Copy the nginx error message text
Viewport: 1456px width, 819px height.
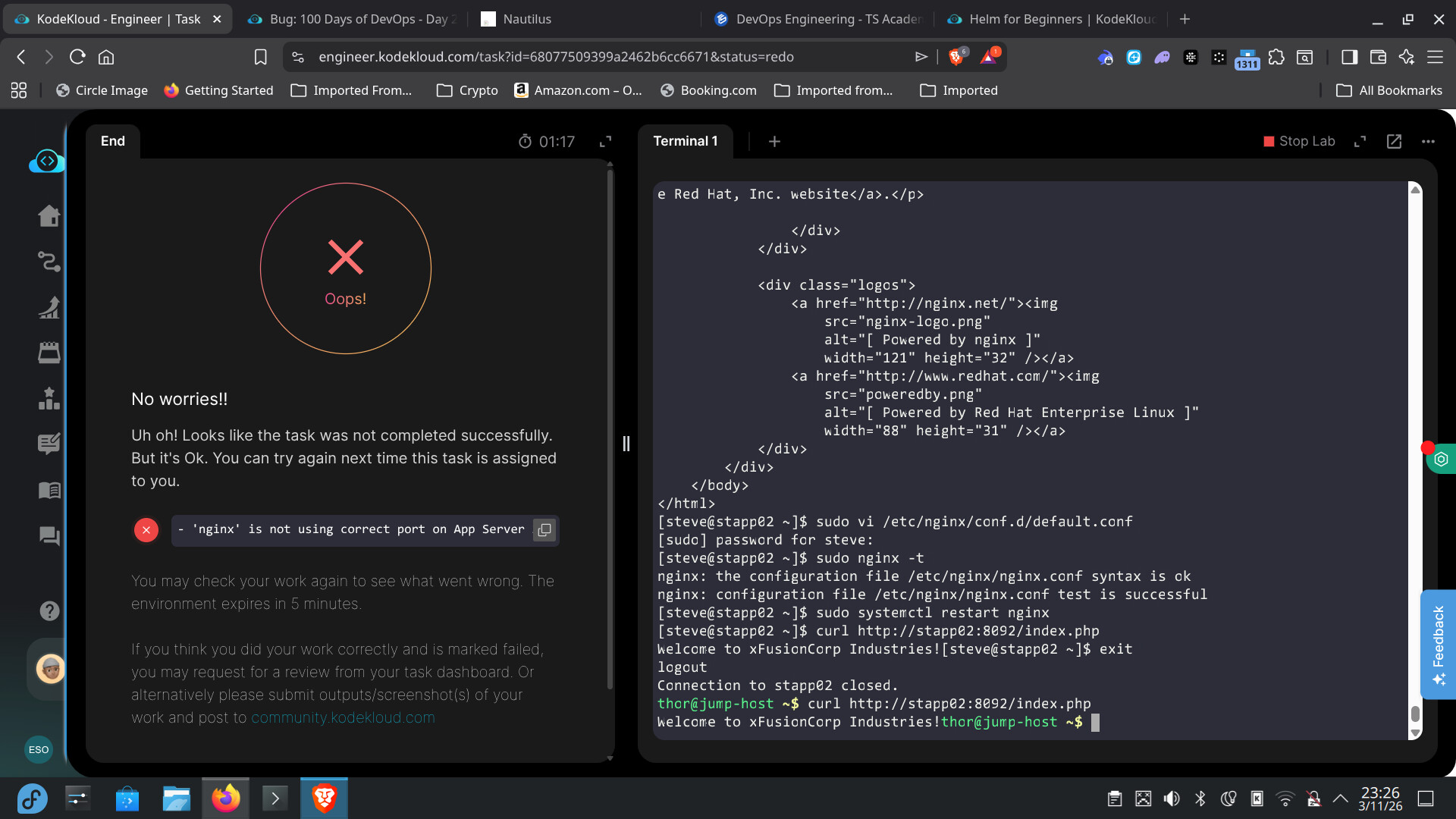[x=544, y=530]
